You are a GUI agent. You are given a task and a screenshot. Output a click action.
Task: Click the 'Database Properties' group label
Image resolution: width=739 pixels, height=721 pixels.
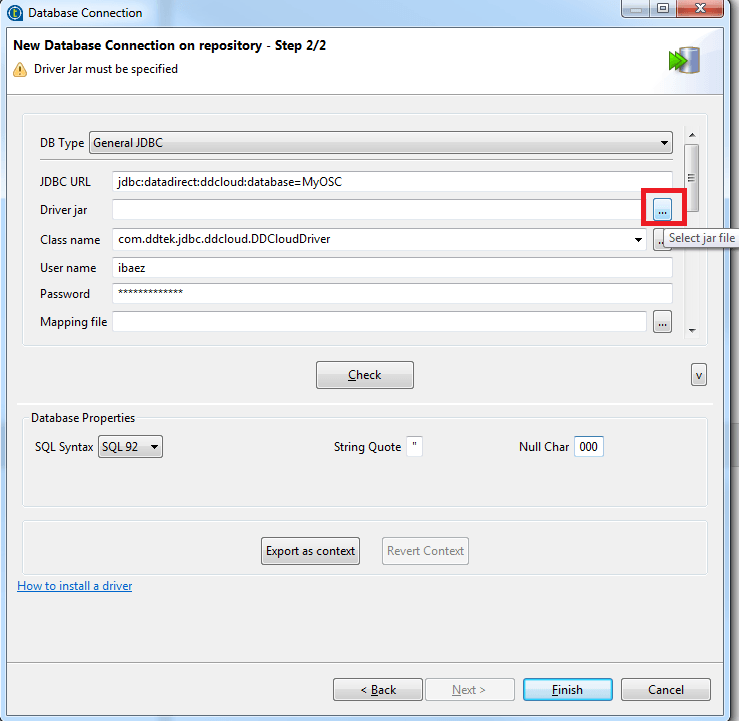point(83,418)
